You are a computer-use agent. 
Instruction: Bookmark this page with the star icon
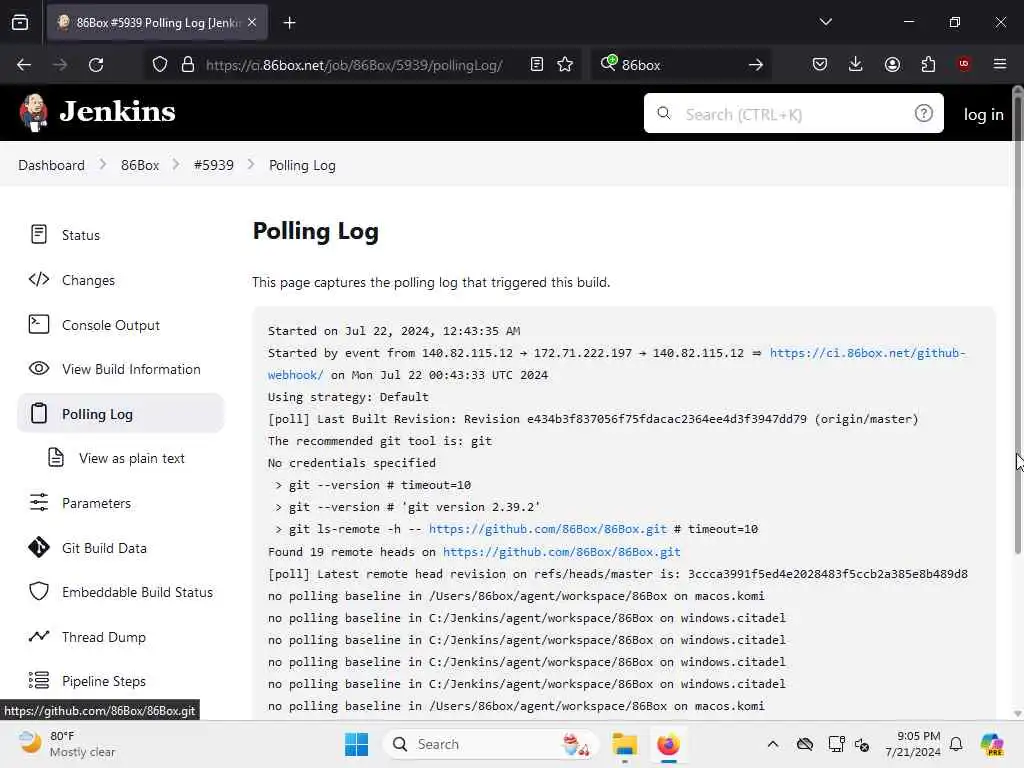[x=565, y=65]
